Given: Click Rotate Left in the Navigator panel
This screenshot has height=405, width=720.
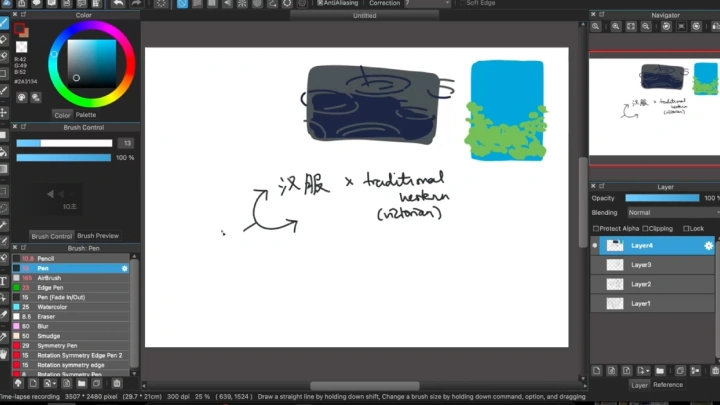Looking at the screenshot, I should pyautogui.click(x=666, y=27).
